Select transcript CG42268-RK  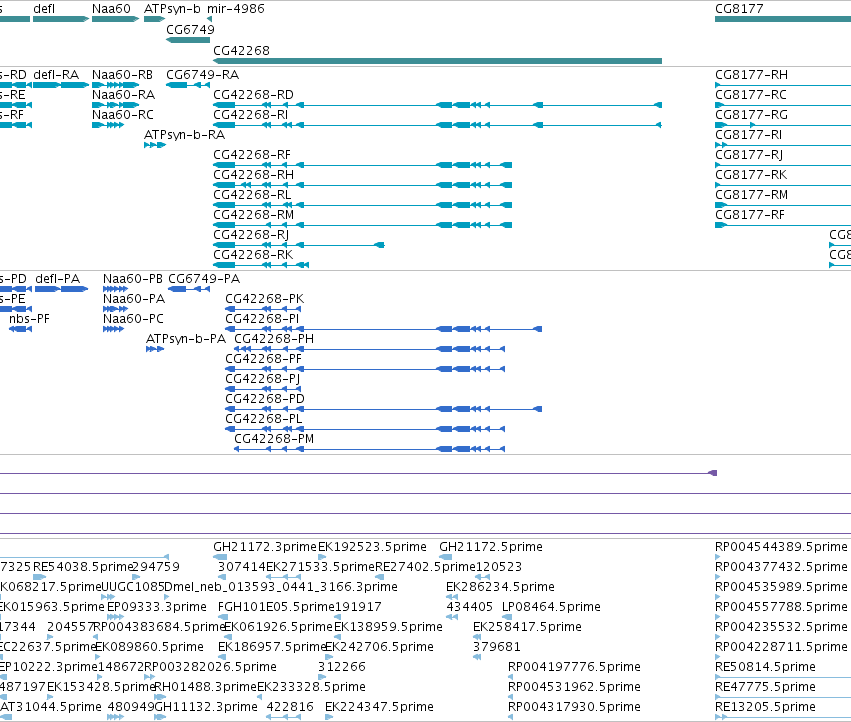point(261,265)
